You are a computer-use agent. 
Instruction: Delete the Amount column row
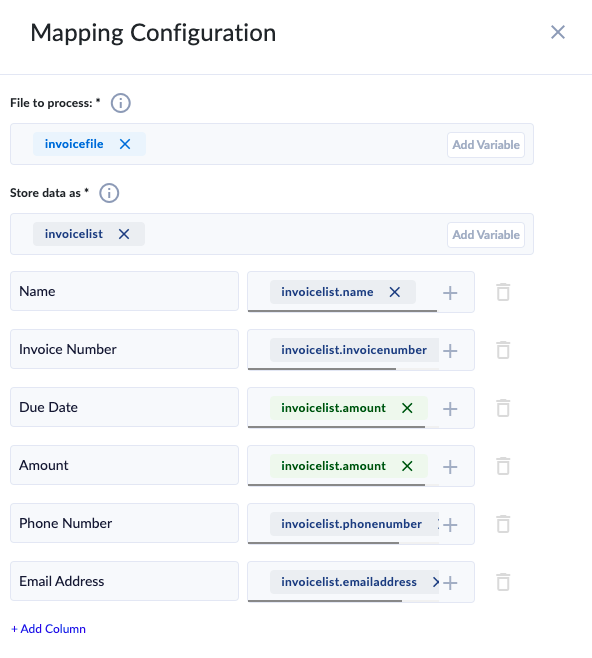[503, 466]
